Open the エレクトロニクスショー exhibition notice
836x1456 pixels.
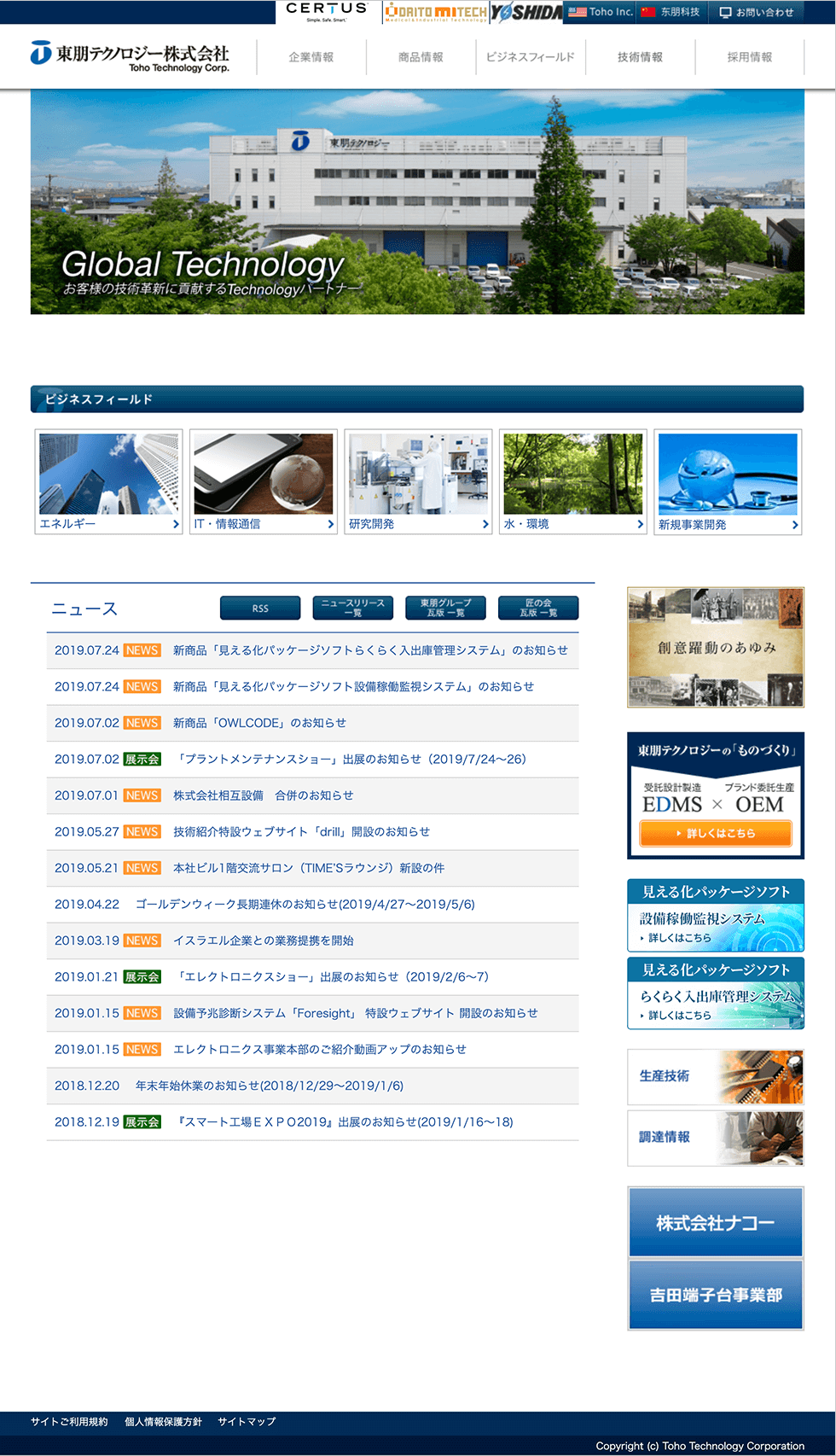click(x=331, y=976)
